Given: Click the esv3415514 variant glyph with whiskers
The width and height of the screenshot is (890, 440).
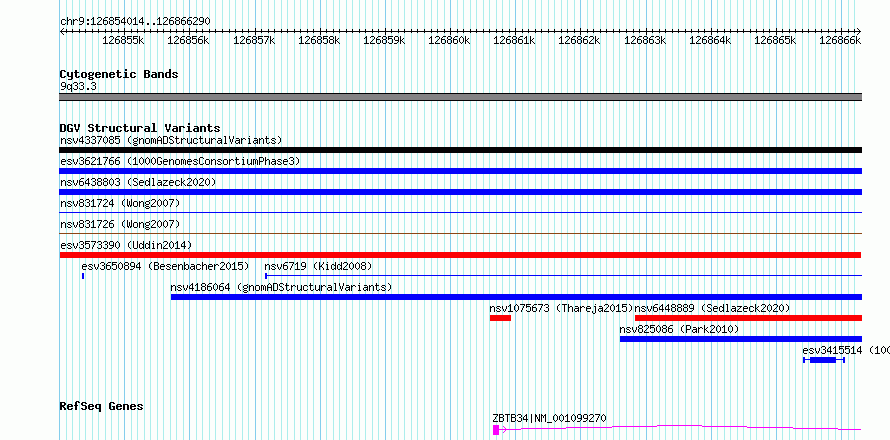Looking at the screenshot, I should click(x=824, y=360).
